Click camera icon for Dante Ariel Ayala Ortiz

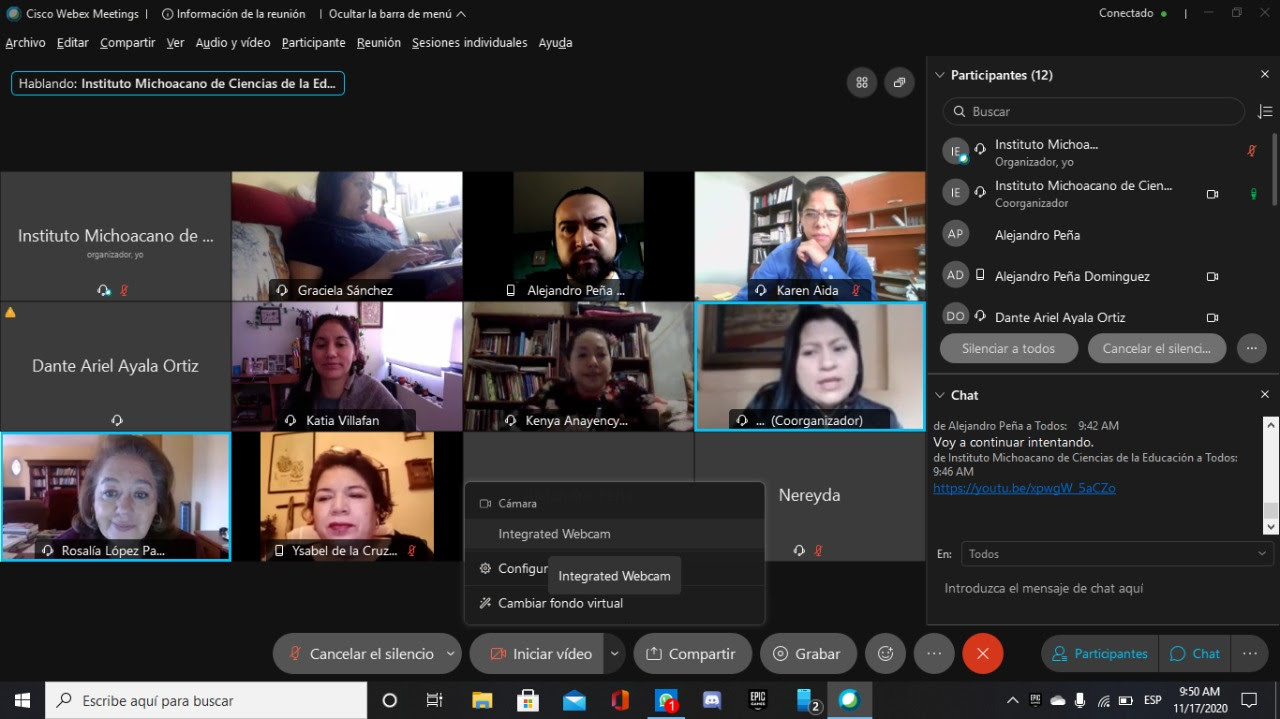[1212, 317]
